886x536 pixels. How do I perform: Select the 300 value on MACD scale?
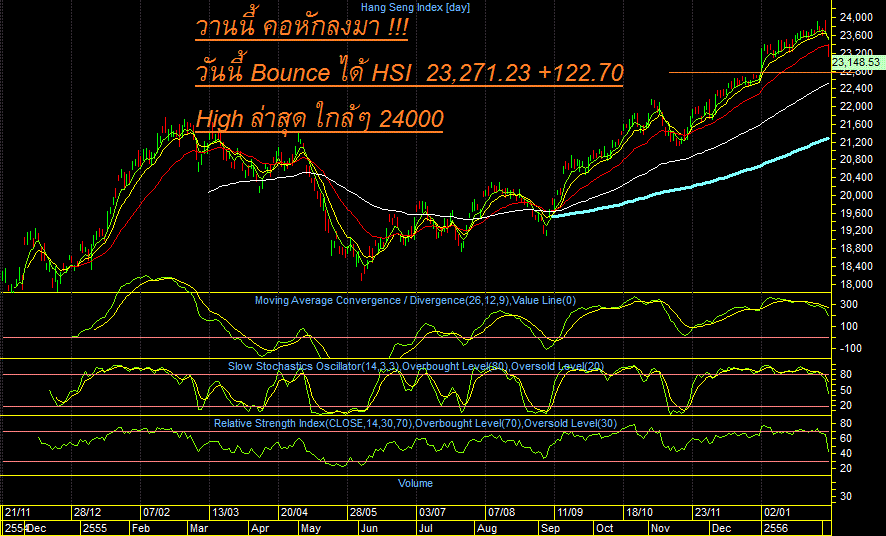850,305
